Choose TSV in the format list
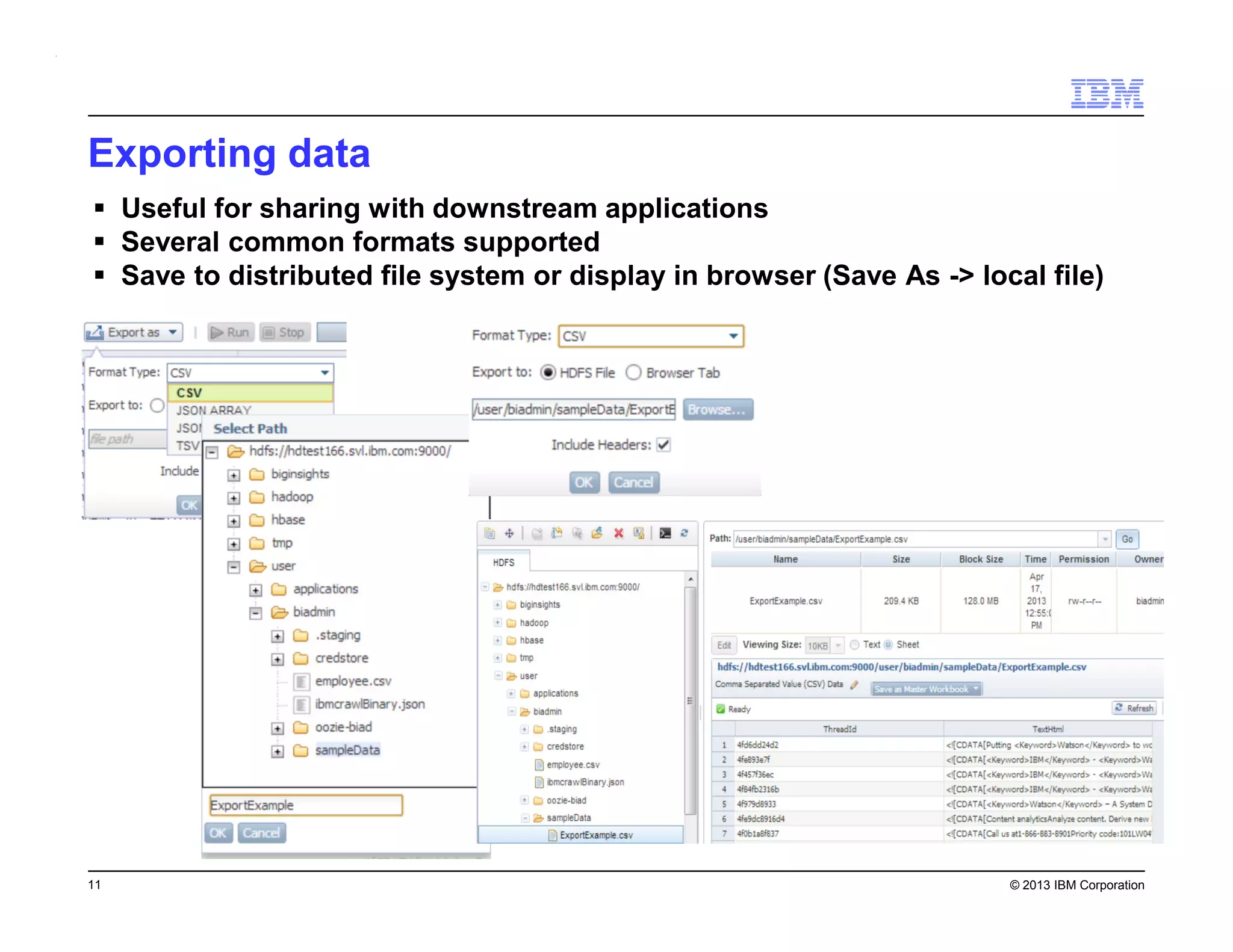The width and height of the screenshot is (1233, 952). pos(187,446)
